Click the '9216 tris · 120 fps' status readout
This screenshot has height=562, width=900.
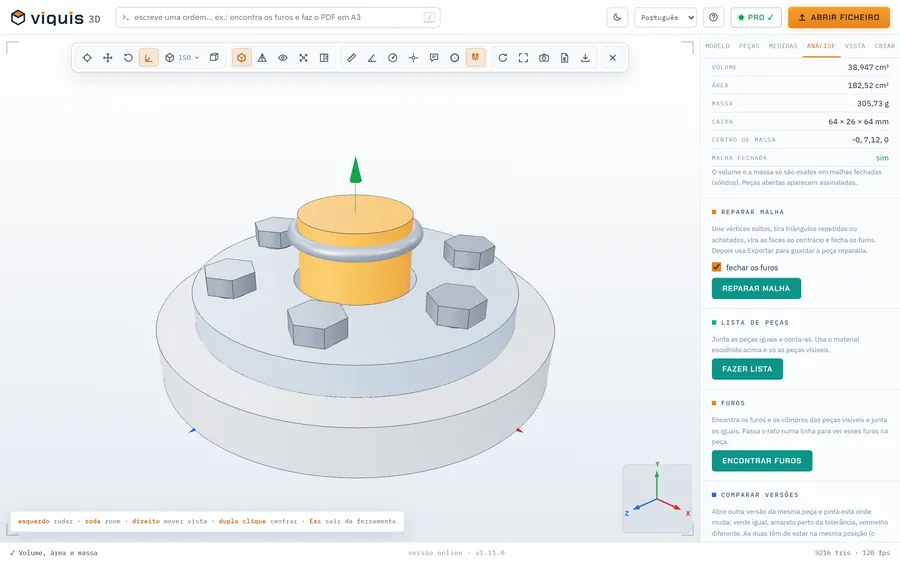[x=852, y=553]
